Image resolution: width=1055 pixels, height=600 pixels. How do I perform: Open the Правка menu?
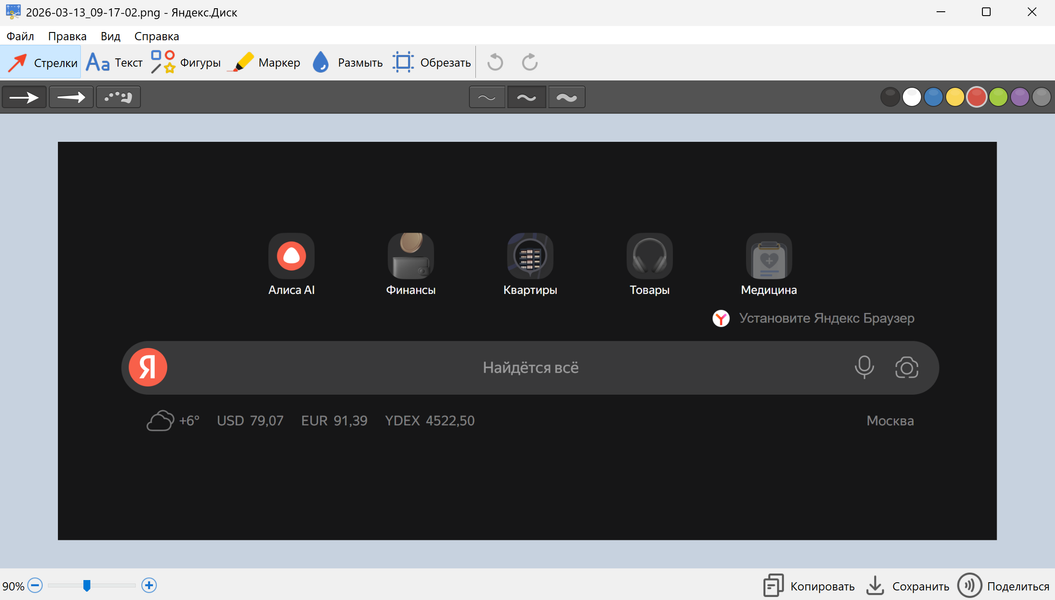pyautogui.click(x=67, y=36)
